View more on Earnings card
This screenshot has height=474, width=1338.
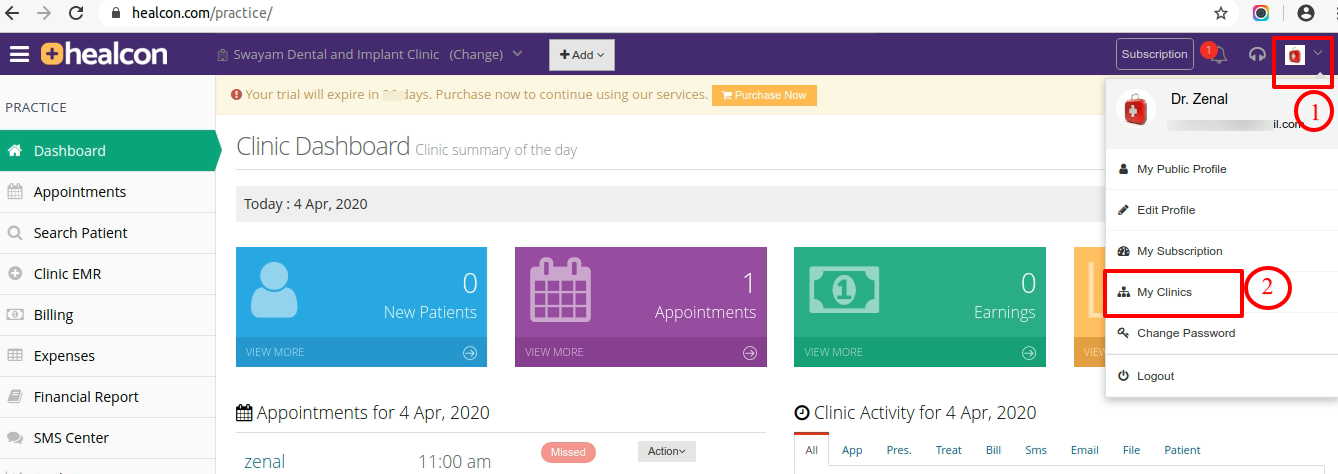pos(920,352)
